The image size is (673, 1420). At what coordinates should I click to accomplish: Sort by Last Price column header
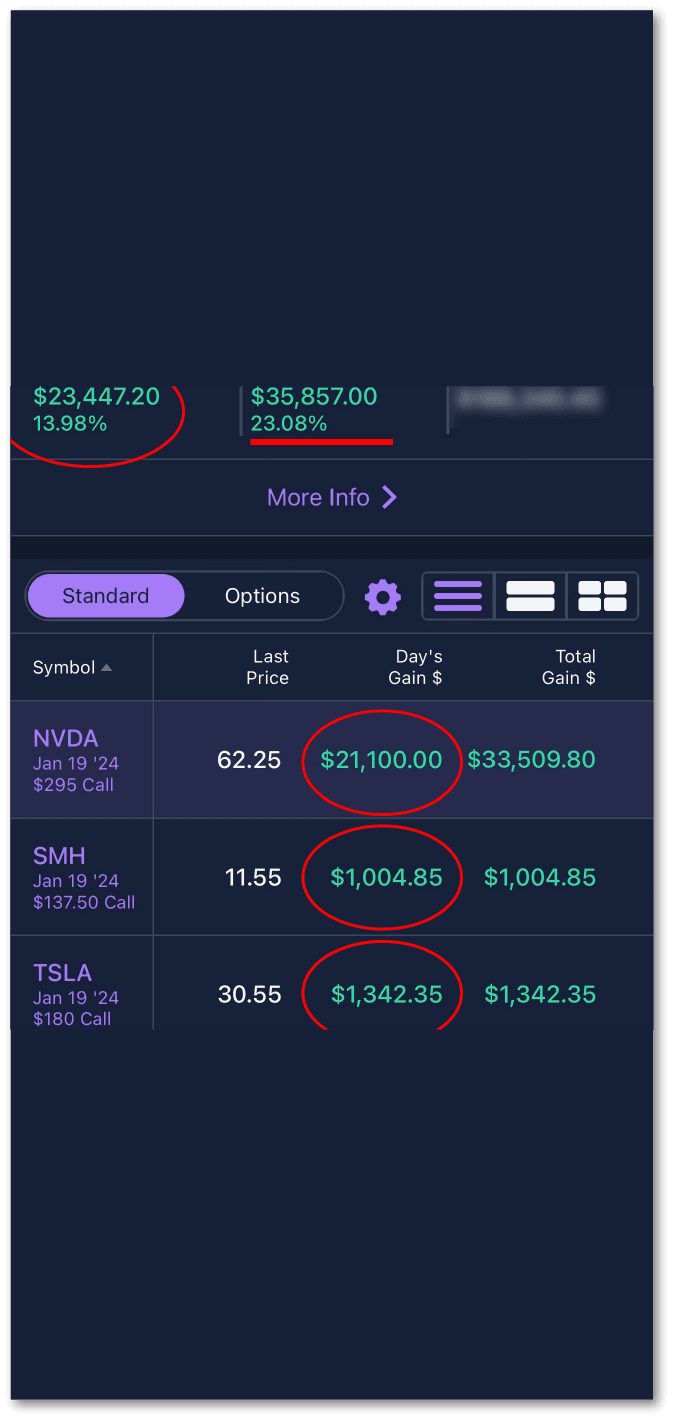point(269,667)
